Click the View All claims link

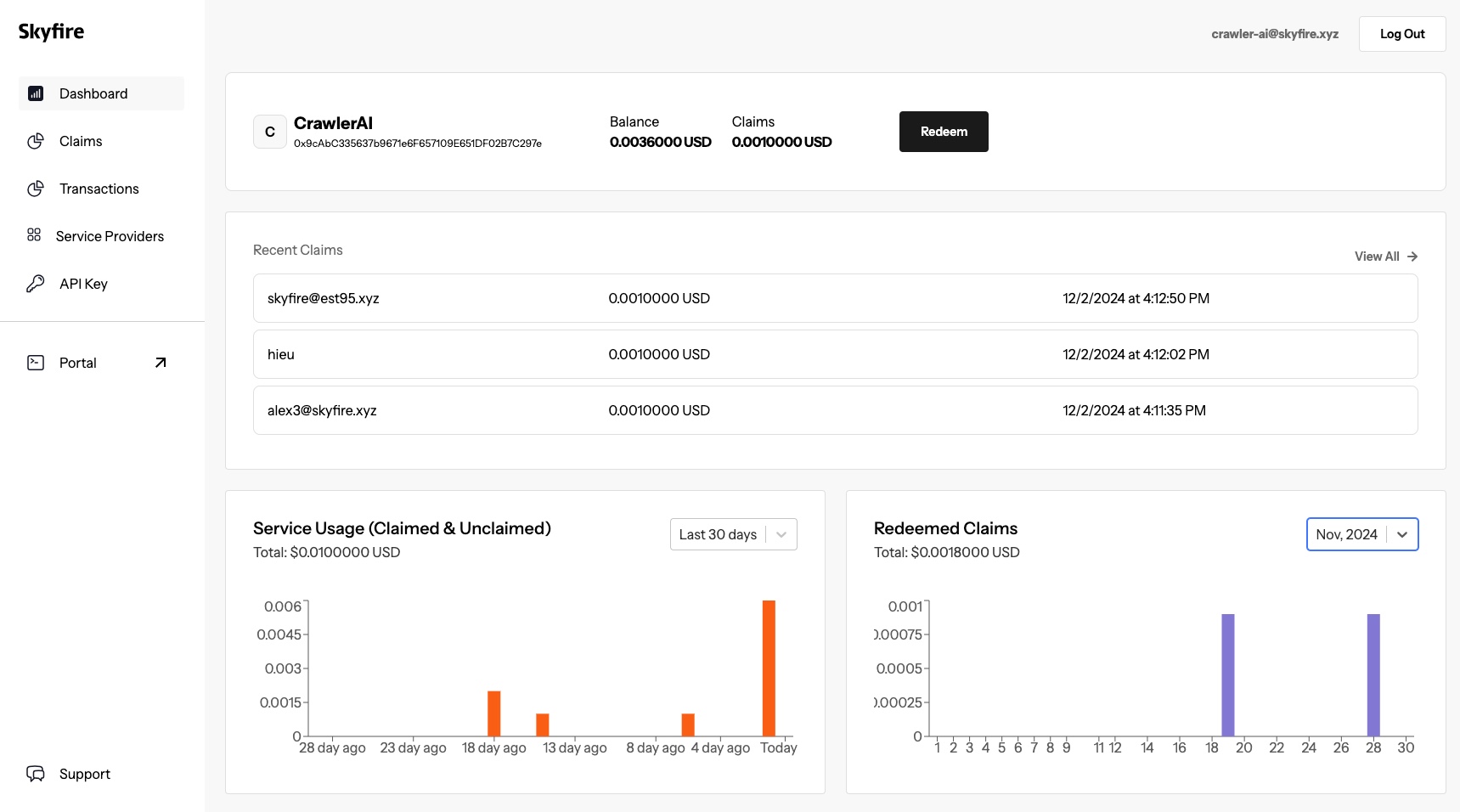pos(1386,257)
